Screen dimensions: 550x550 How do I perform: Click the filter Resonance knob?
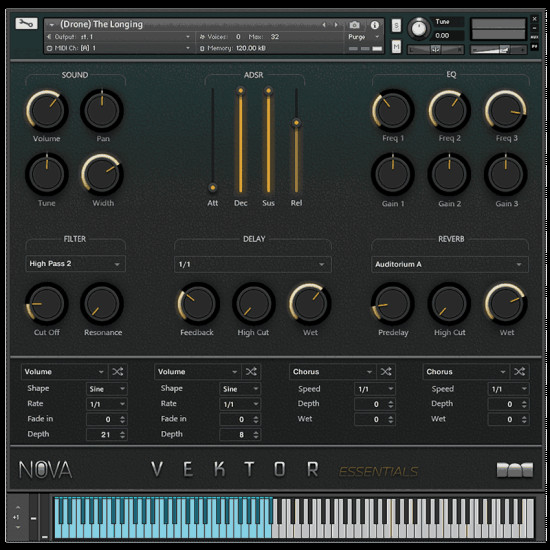click(x=102, y=304)
